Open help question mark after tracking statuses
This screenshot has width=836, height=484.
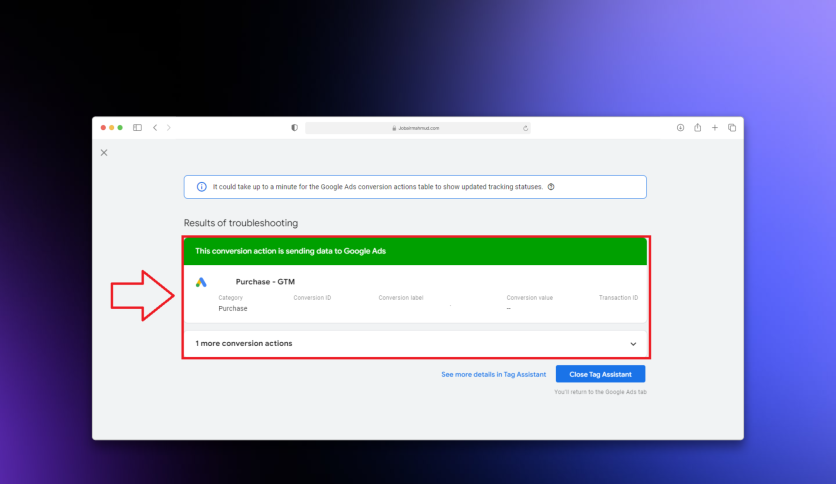click(551, 187)
